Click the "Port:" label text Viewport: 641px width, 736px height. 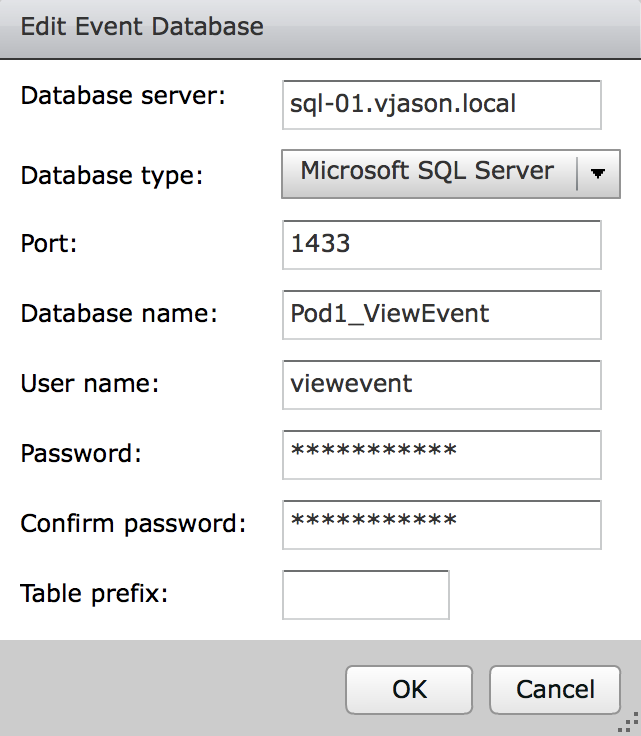tap(47, 245)
